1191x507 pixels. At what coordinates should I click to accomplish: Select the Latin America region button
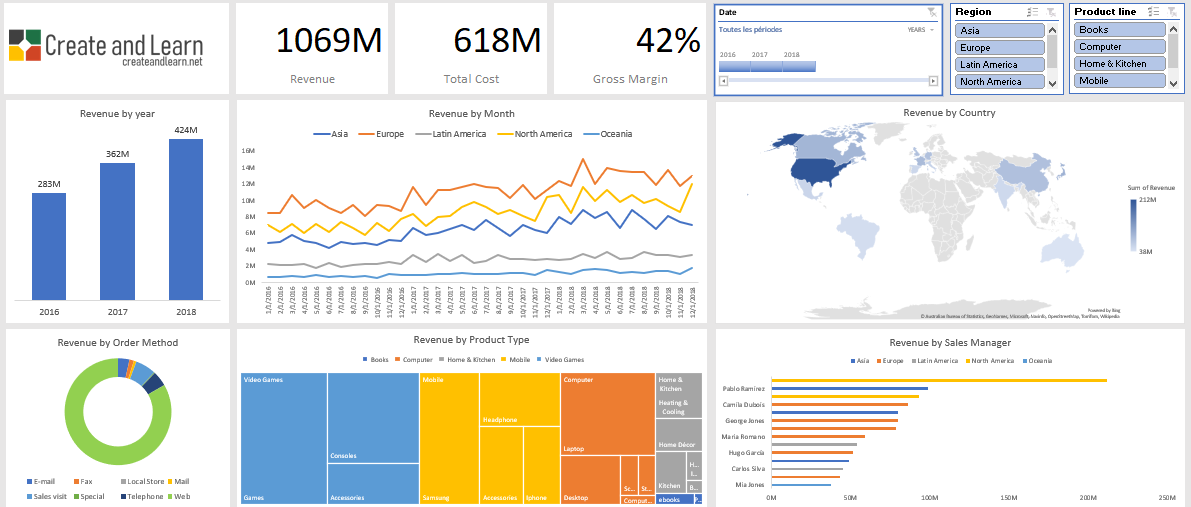pos(1000,64)
